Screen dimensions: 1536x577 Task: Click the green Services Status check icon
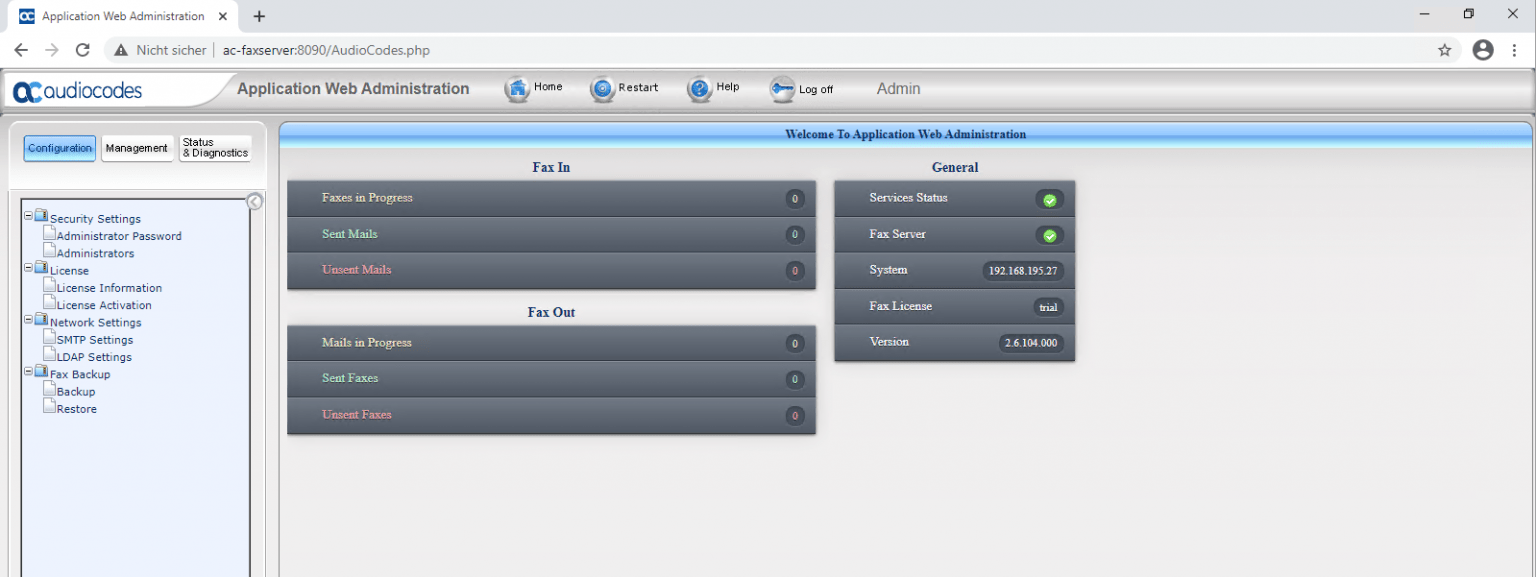pyautogui.click(x=1048, y=199)
